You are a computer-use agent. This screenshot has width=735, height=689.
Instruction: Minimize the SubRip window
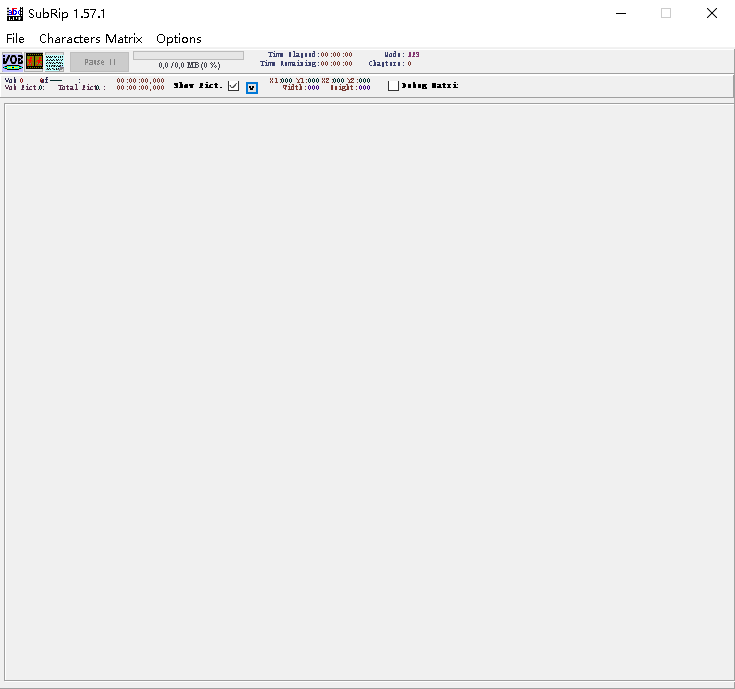tap(620, 13)
